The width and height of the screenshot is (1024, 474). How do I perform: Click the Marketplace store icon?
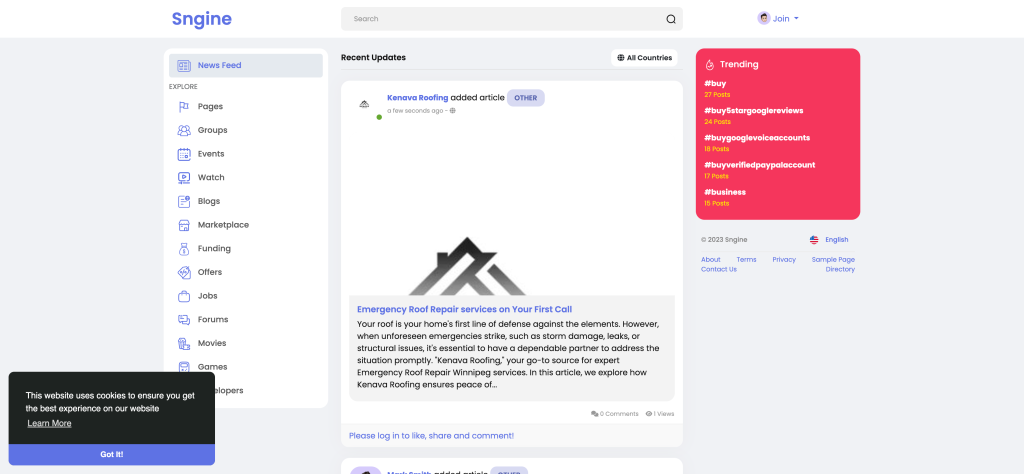pos(184,225)
